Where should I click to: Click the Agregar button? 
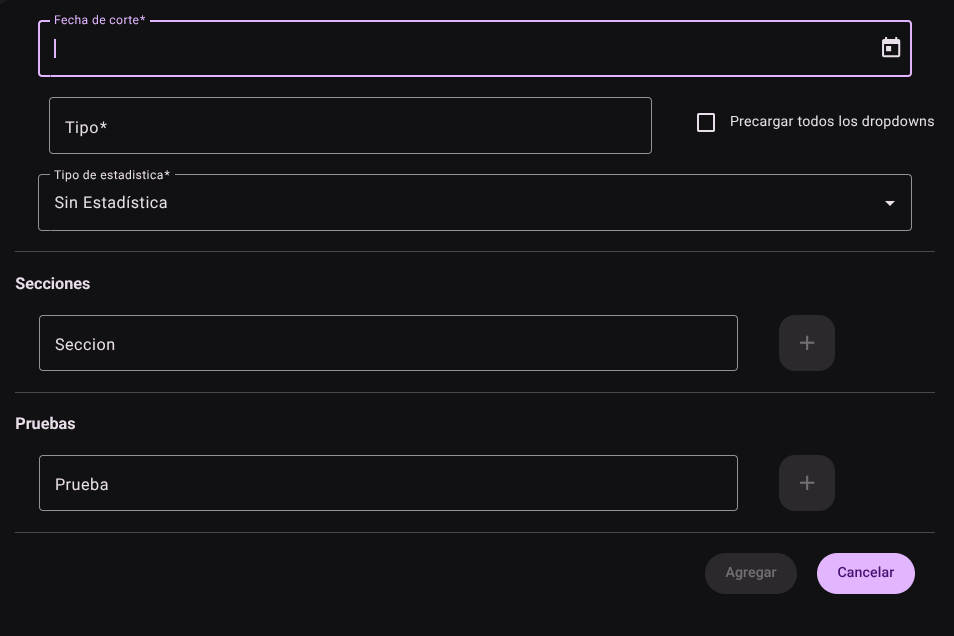(x=751, y=573)
